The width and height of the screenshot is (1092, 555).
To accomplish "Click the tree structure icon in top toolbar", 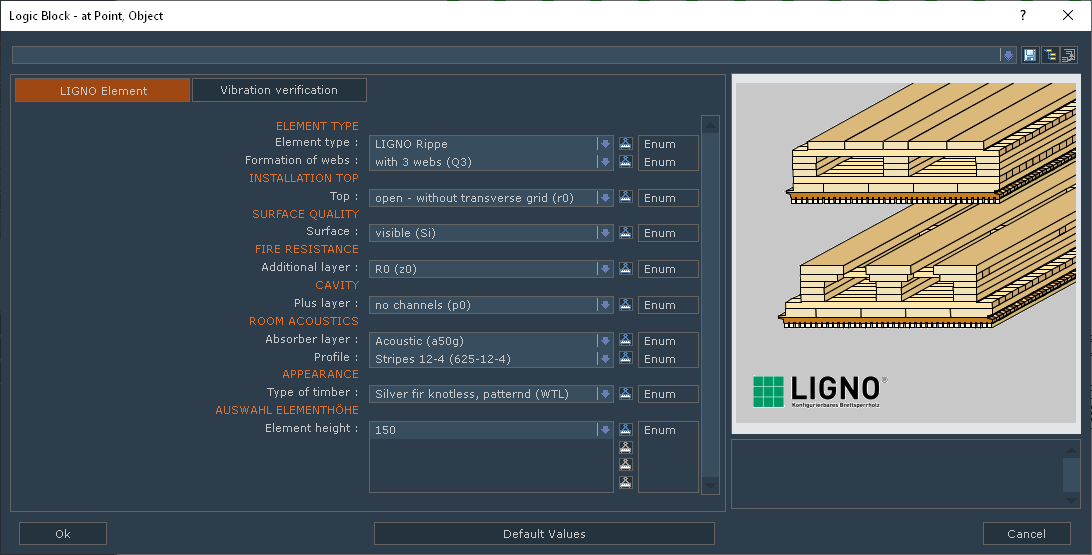I will 1050,55.
